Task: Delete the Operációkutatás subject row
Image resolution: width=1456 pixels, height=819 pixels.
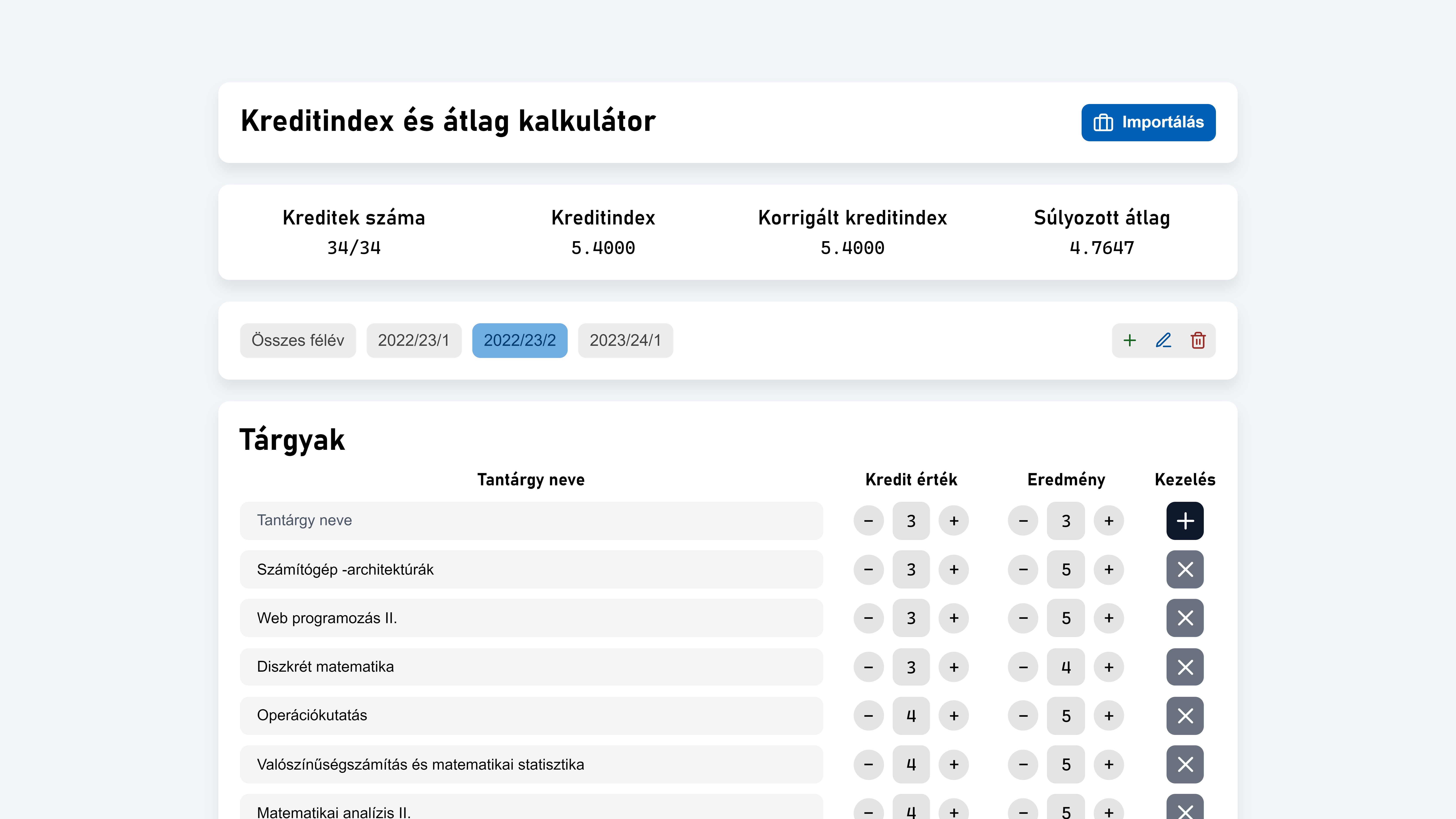Action: point(1185,716)
